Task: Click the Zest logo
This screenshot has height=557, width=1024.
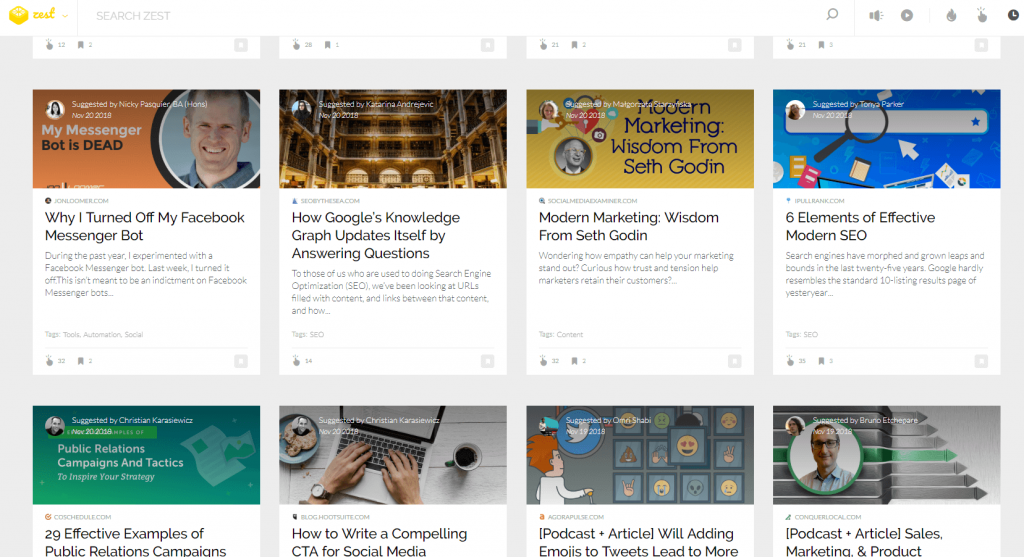Action: coord(32,15)
